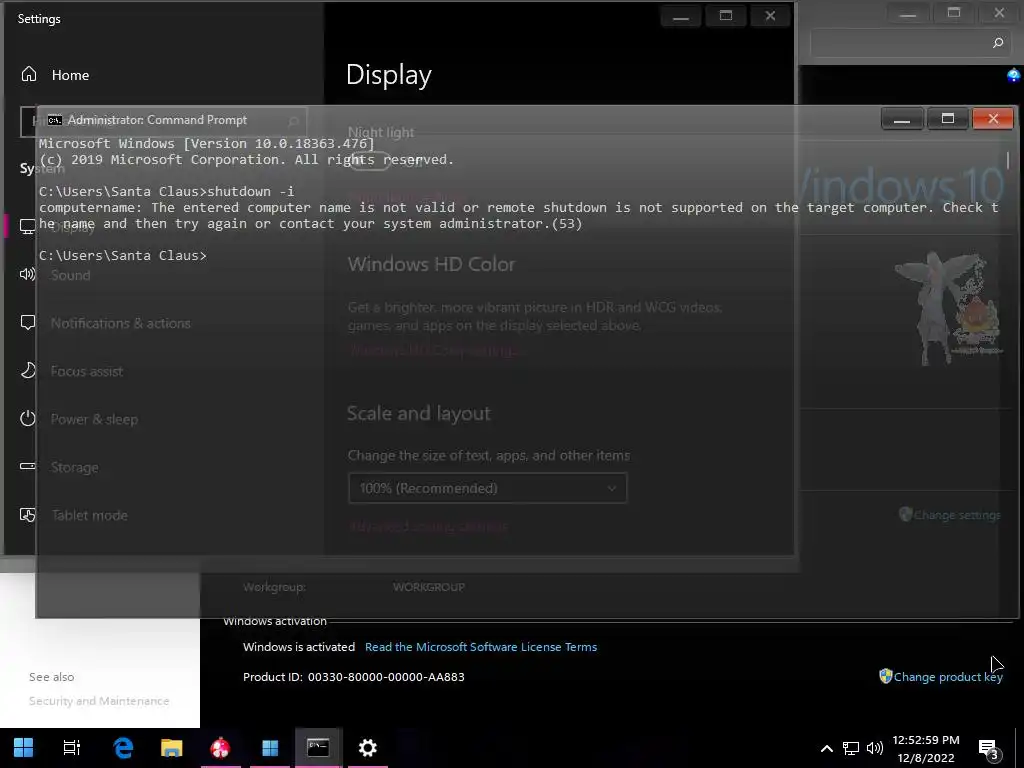The height and width of the screenshot is (768, 1024).
Task: Open File Explorer from the taskbar
Action: coord(172,747)
